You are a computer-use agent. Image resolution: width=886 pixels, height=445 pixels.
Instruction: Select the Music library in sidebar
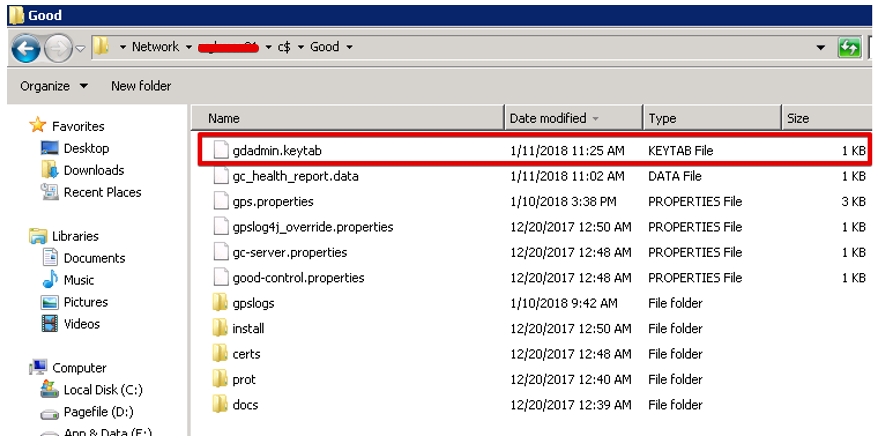click(x=79, y=280)
